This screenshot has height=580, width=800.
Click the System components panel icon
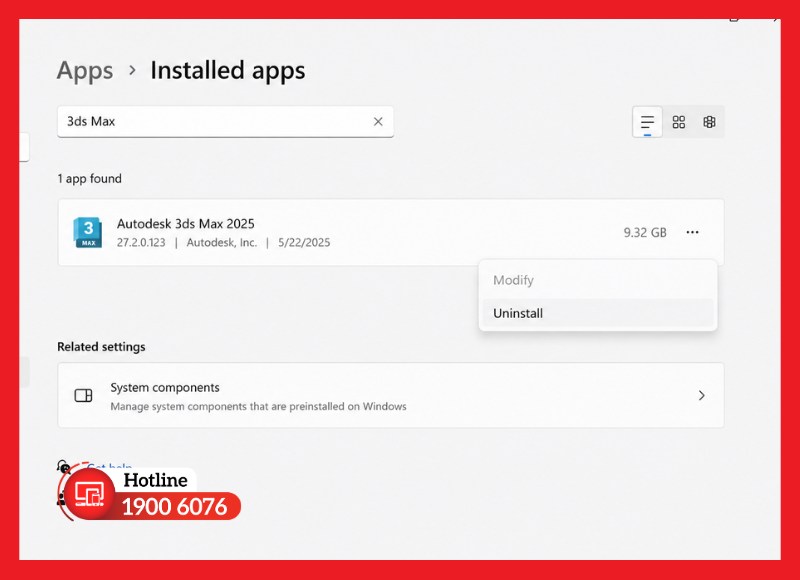[x=83, y=395]
